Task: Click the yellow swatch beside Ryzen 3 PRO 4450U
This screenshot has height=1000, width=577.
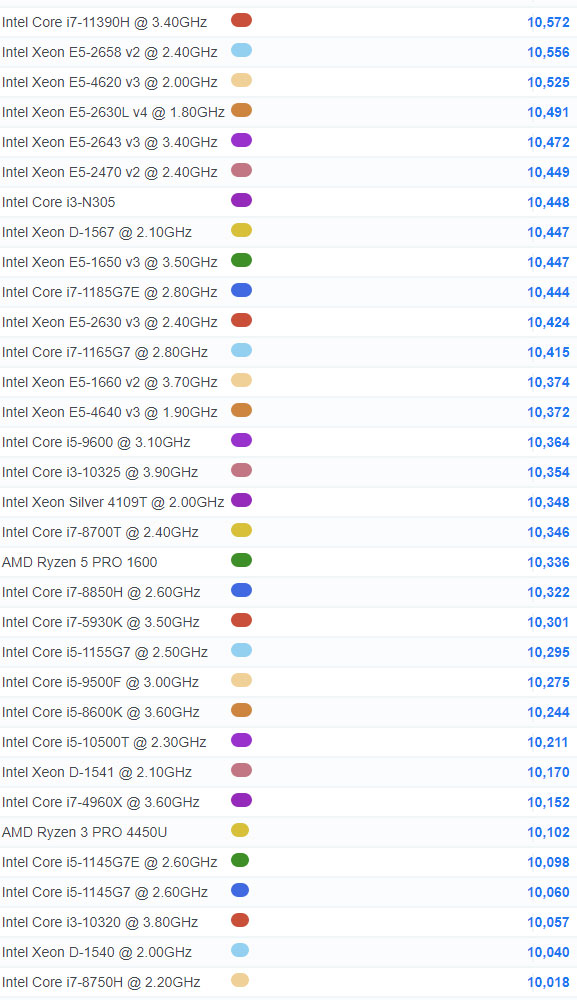Action: (x=240, y=830)
